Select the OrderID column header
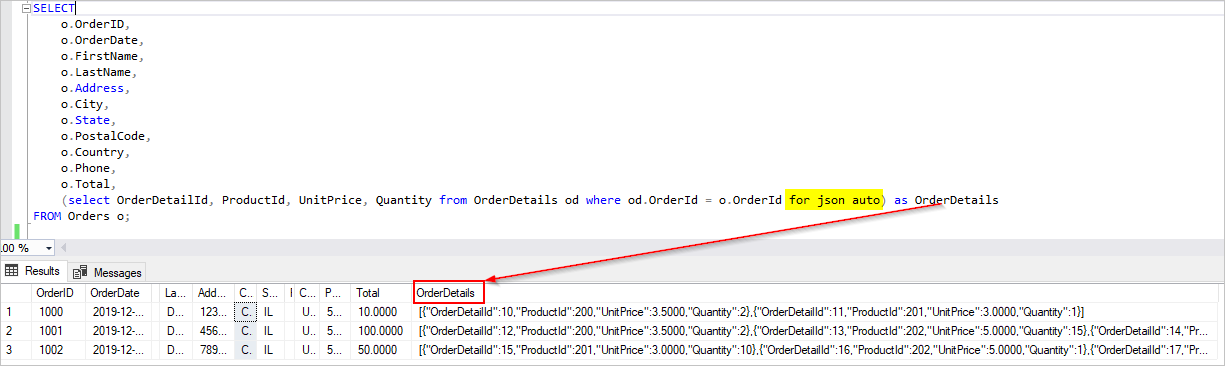 click(x=57, y=292)
